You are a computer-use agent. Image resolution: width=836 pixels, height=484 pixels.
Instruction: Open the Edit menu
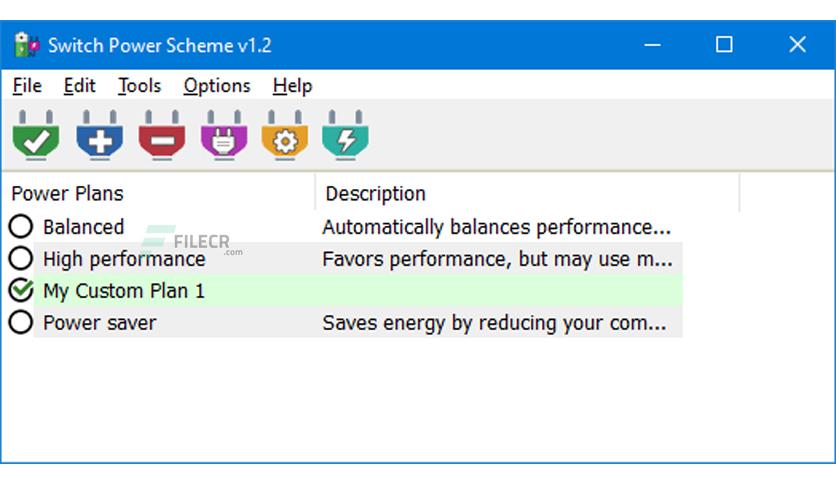(79, 86)
